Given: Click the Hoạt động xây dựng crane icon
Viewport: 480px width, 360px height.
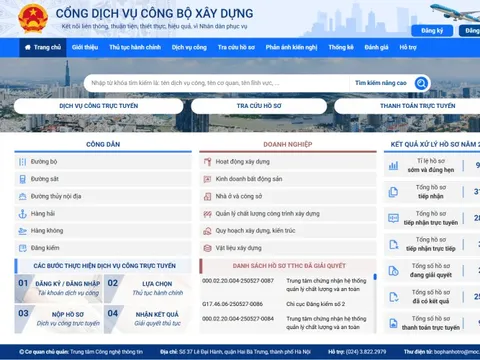Looking at the screenshot, I should point(207,162).
